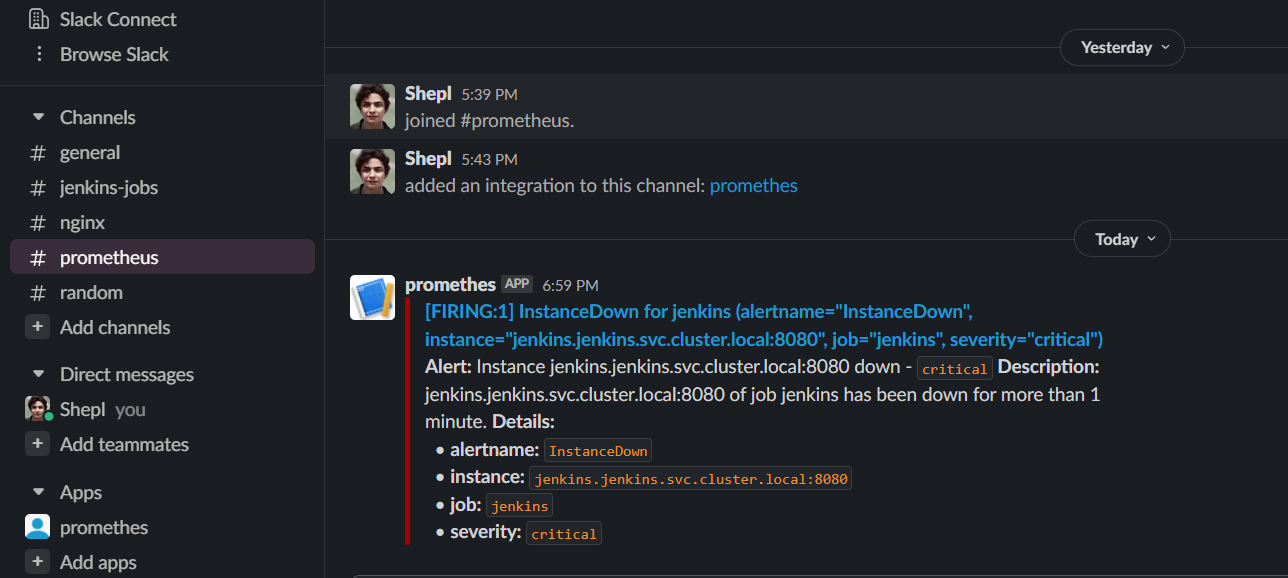
Task: Click Shepl's avatar in Direct messages
Action: 37,409
